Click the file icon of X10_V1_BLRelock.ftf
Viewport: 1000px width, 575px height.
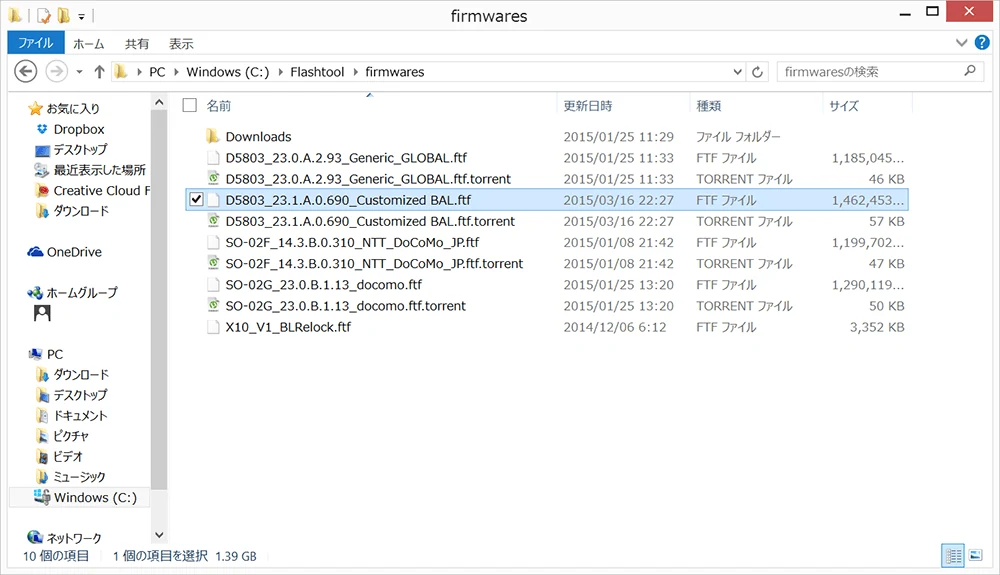(214, 327)
